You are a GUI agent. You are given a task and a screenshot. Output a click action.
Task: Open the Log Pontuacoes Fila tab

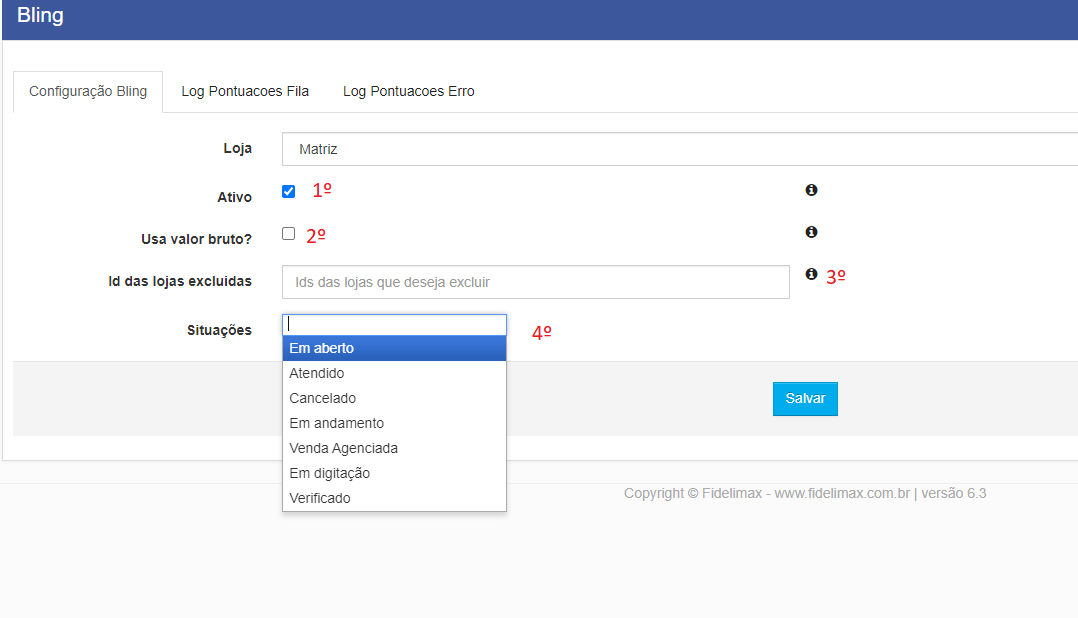[x=245, y=91]
